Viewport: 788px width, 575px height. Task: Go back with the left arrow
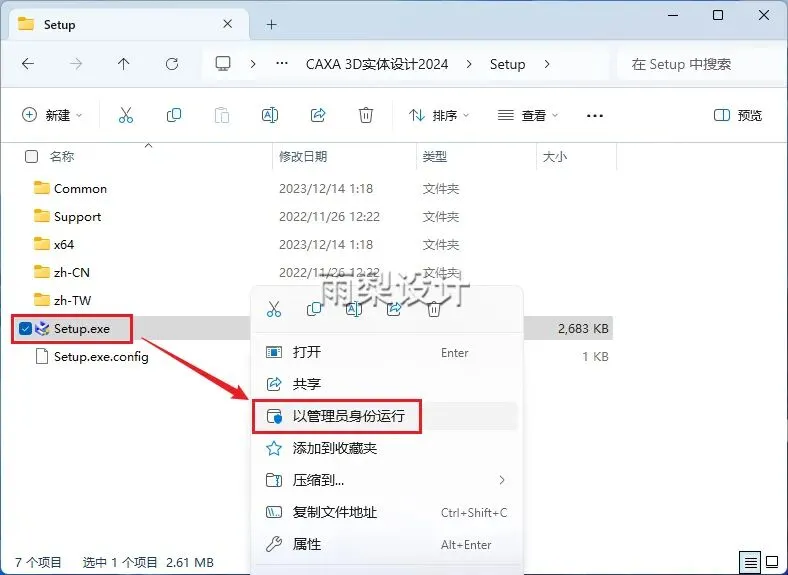click(x=28, y=64)
